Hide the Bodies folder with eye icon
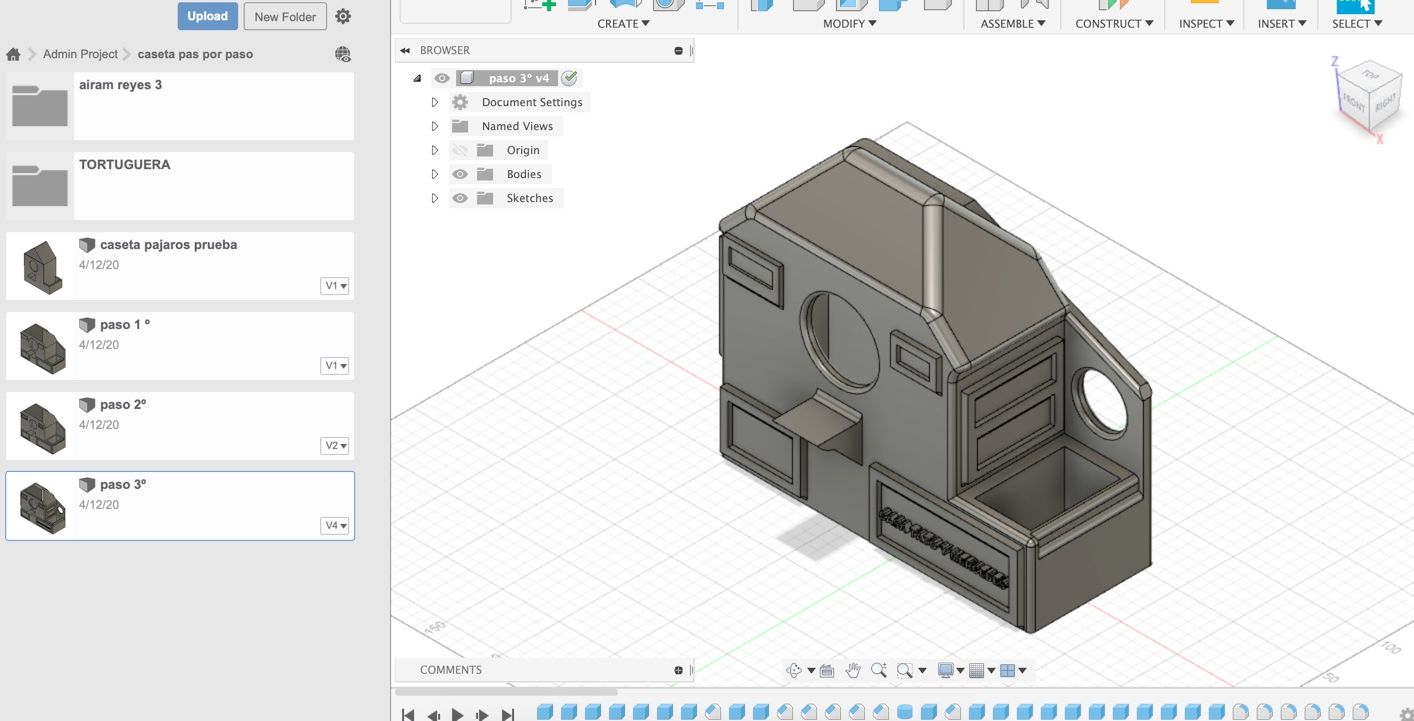This screenshot has width=1414, height=721. [x=460, y=174]
